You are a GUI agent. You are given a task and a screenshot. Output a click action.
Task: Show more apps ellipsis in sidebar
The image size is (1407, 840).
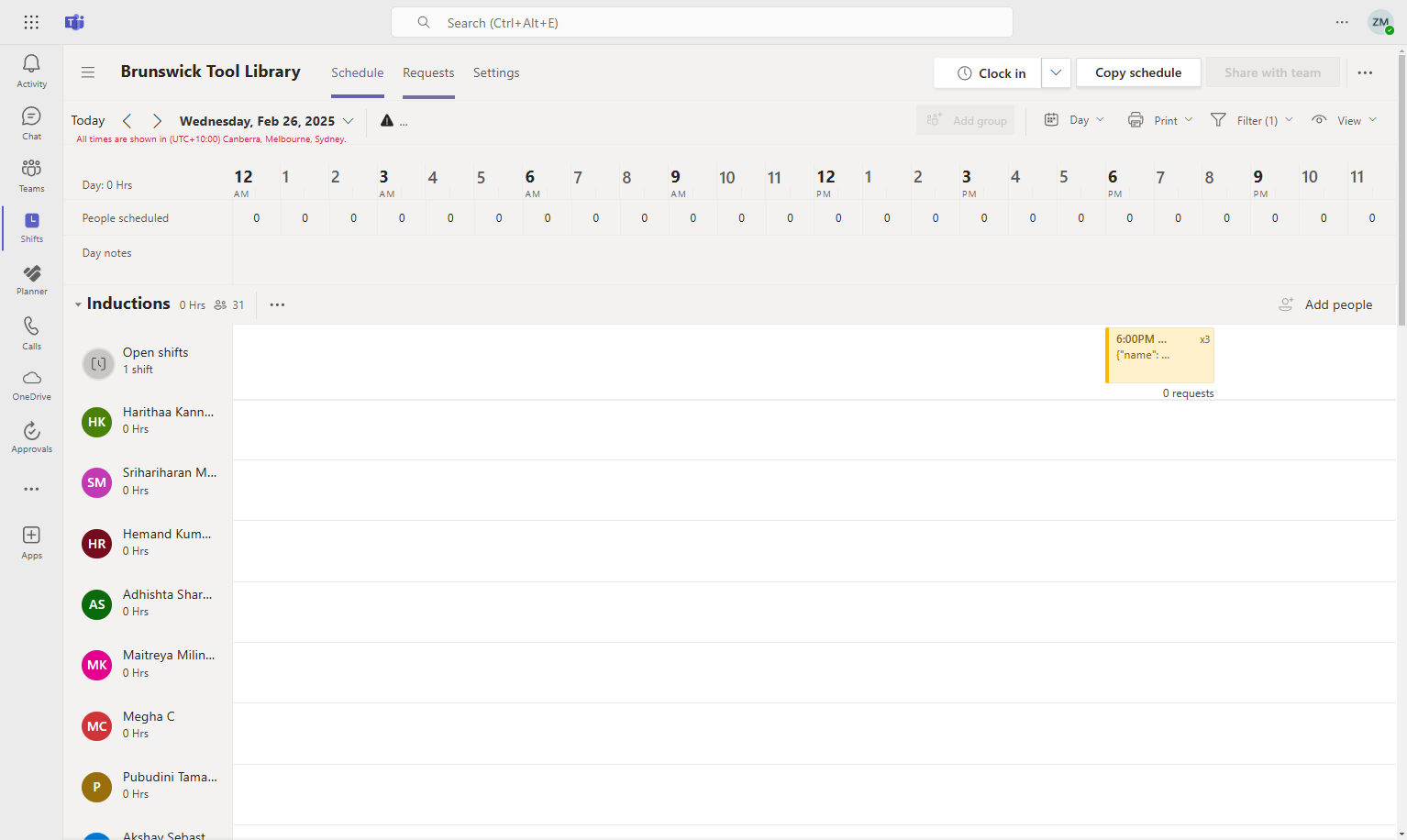[x=31, y=489]
